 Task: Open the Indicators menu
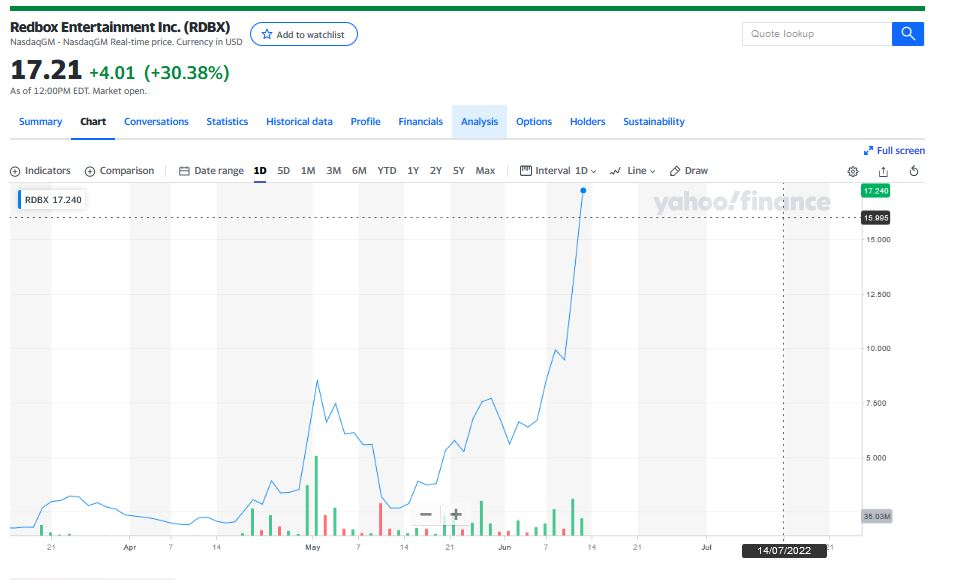41,171
